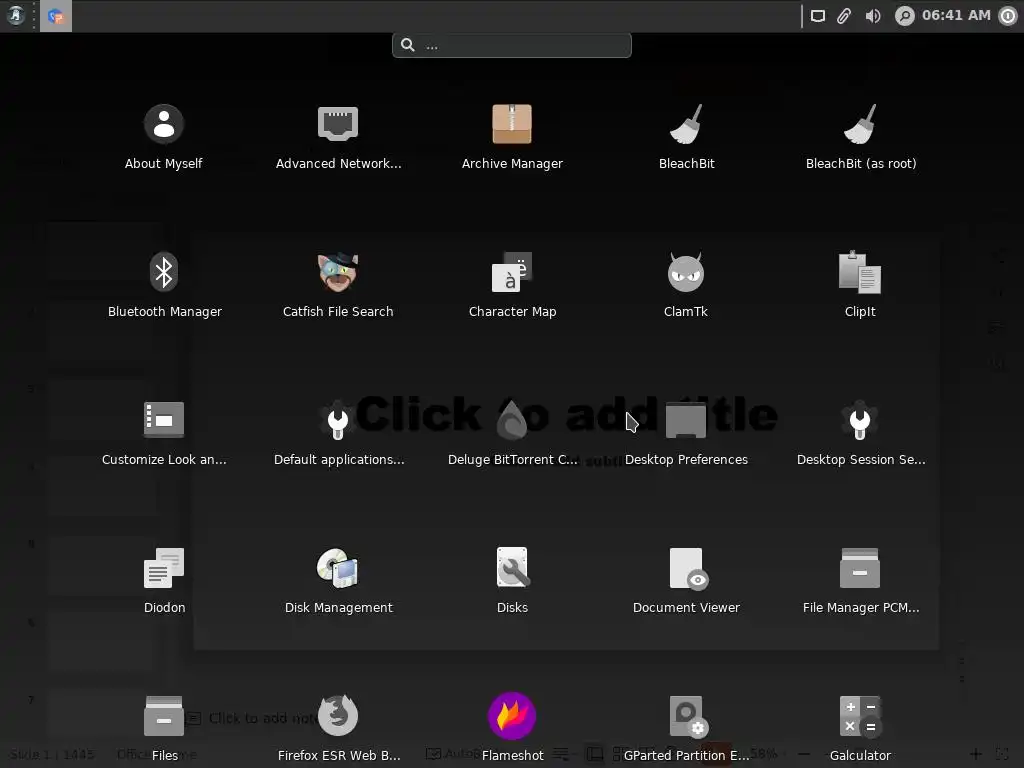Screen dimensions: 1024x768
Task: Open the main menu in panel
Action: coord(15,16)
